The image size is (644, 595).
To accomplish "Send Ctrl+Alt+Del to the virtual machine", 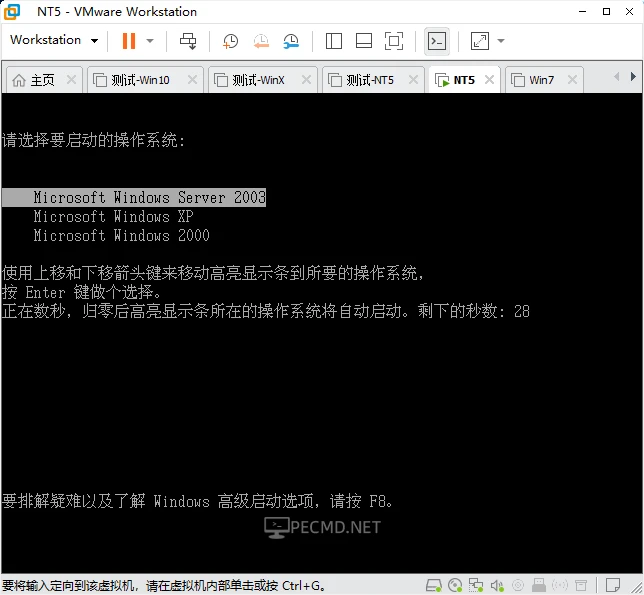I will tap(188, 41).
